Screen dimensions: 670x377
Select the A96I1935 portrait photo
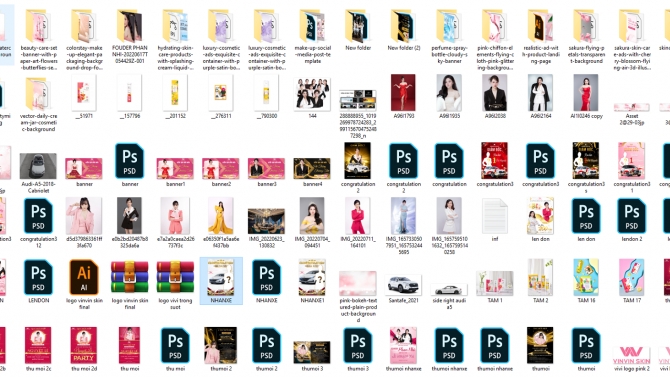coord(449,93)
